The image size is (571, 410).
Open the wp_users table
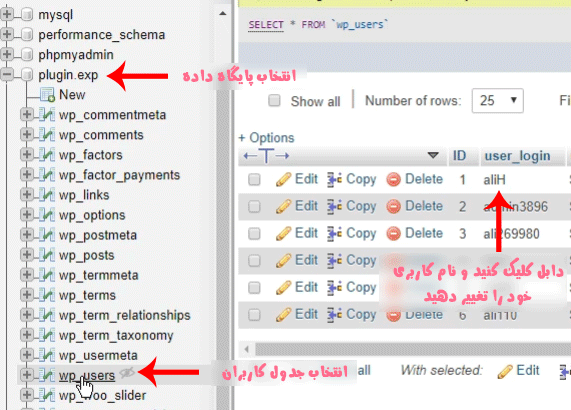pyautogui.click(x=87, y=376)
